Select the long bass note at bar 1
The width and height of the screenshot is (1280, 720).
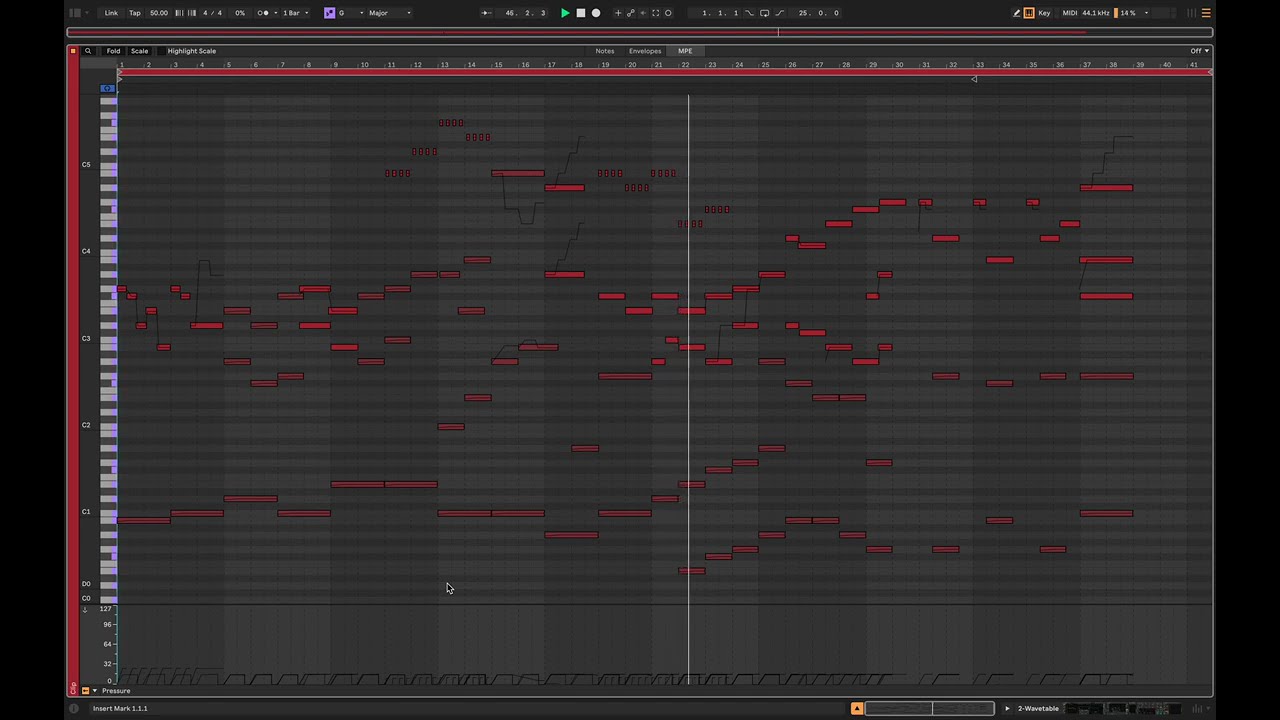click(144, 520)
